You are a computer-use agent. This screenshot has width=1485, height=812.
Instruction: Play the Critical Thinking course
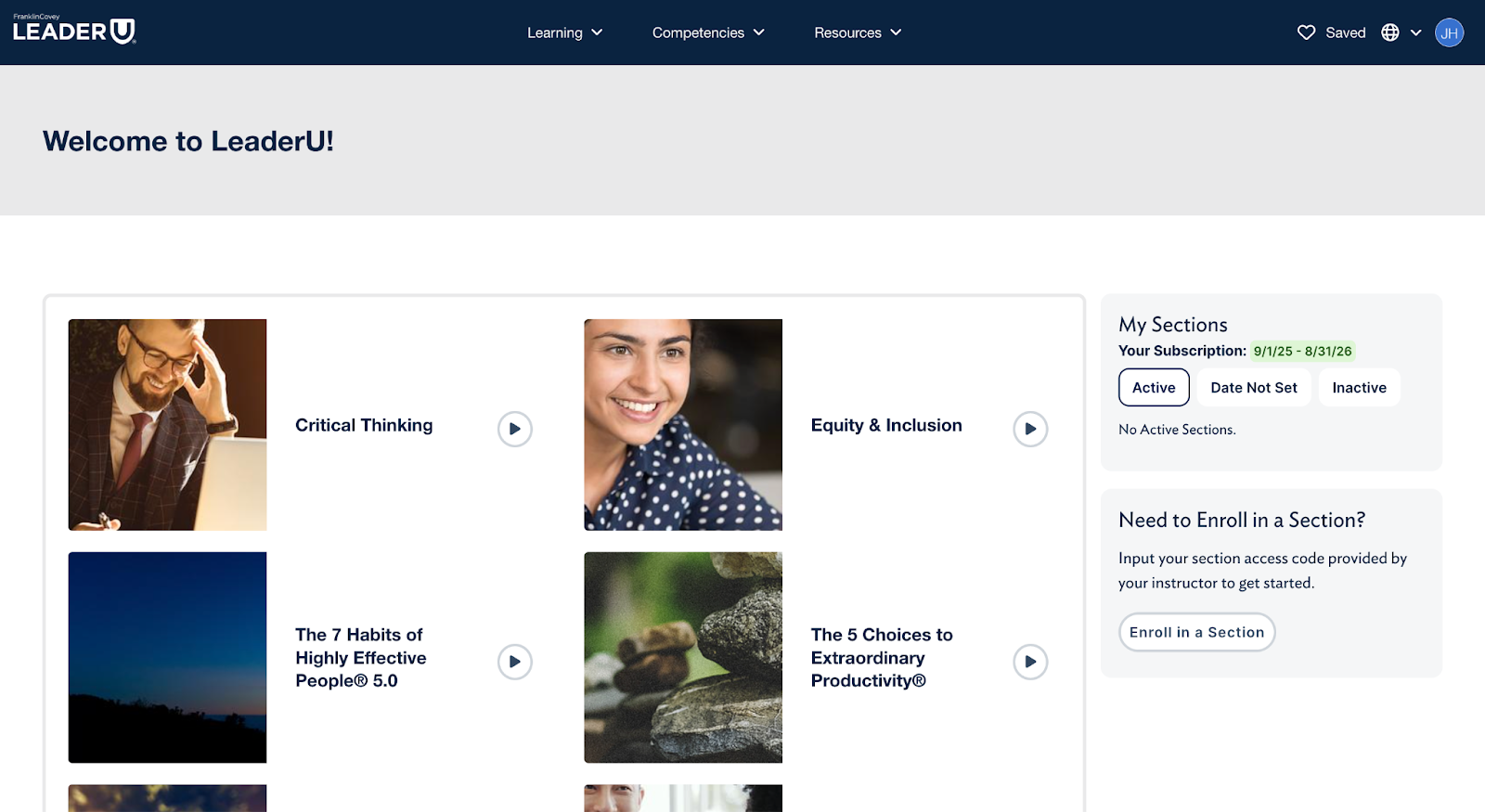click(x=514, y=429)
